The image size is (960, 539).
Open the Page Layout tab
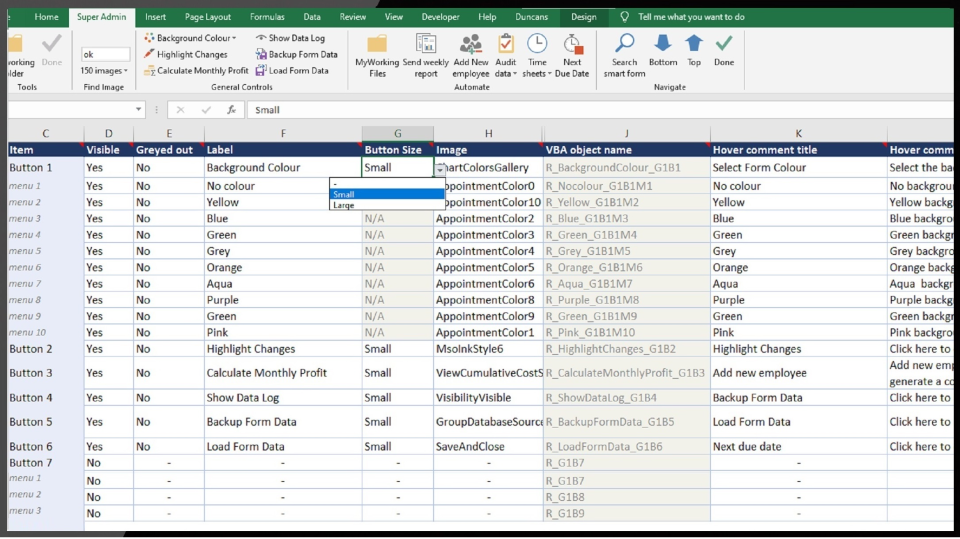208,17
